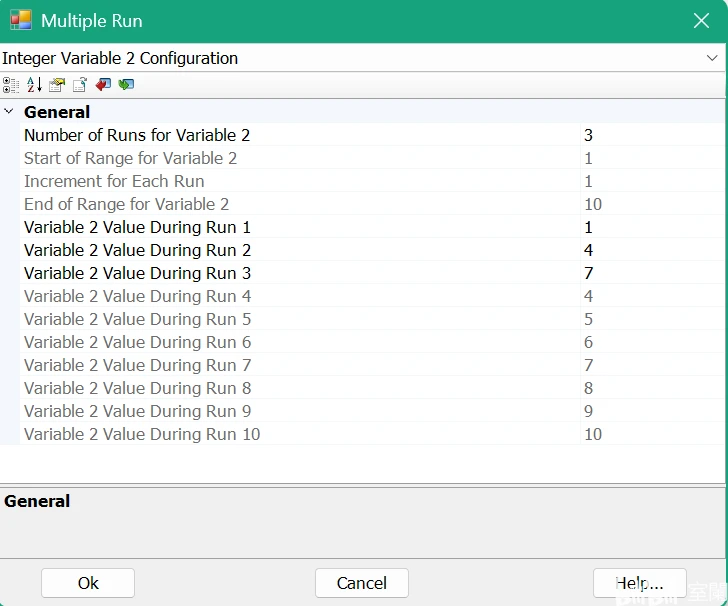
Task: Click the red arrow toolbar icon
Action: [x=103, y=85]
